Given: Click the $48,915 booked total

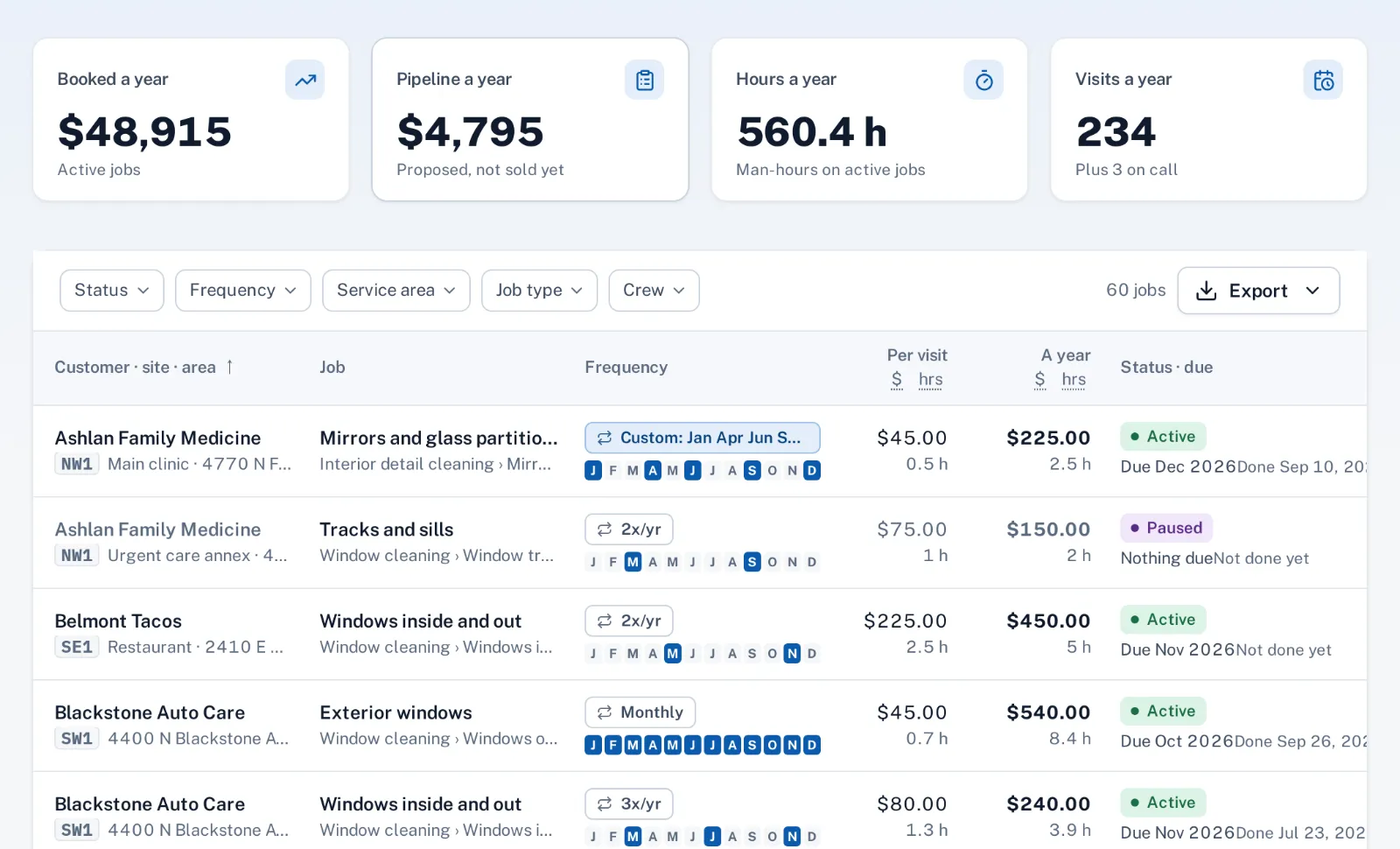Looking at the screenshot, I should click(x=144, y=131).
